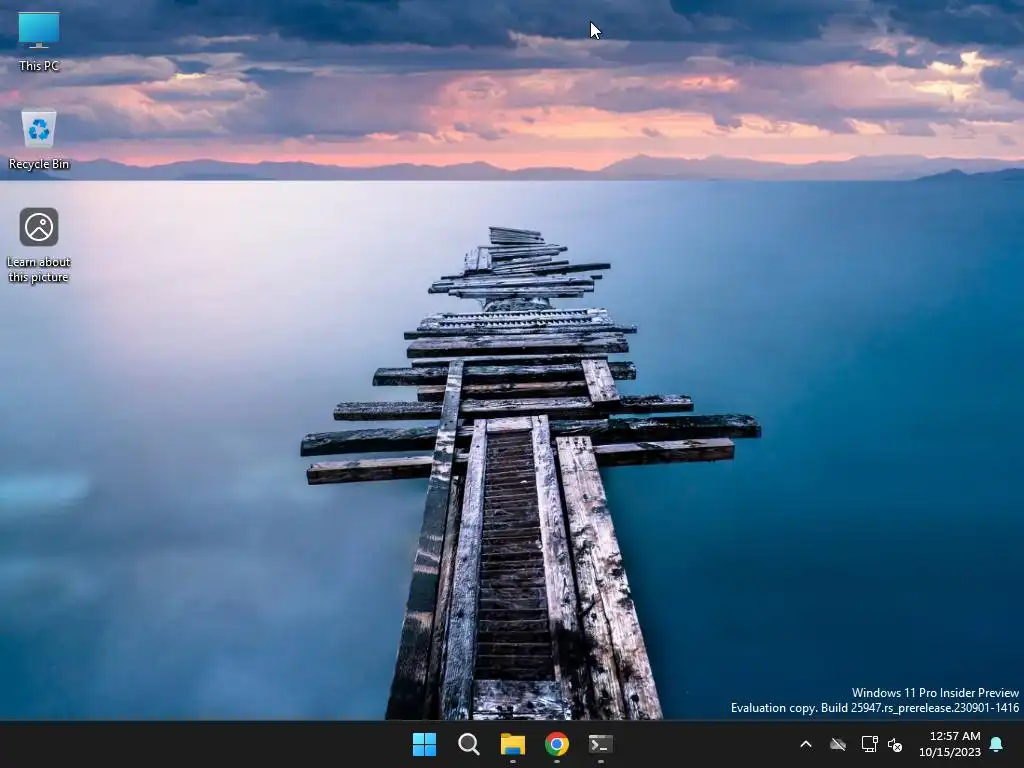Image resolution: width=1024 pixels, height=768 pixels.
Task: Open Google Chrome from the taskbar
Action: [x=557, y=744]
